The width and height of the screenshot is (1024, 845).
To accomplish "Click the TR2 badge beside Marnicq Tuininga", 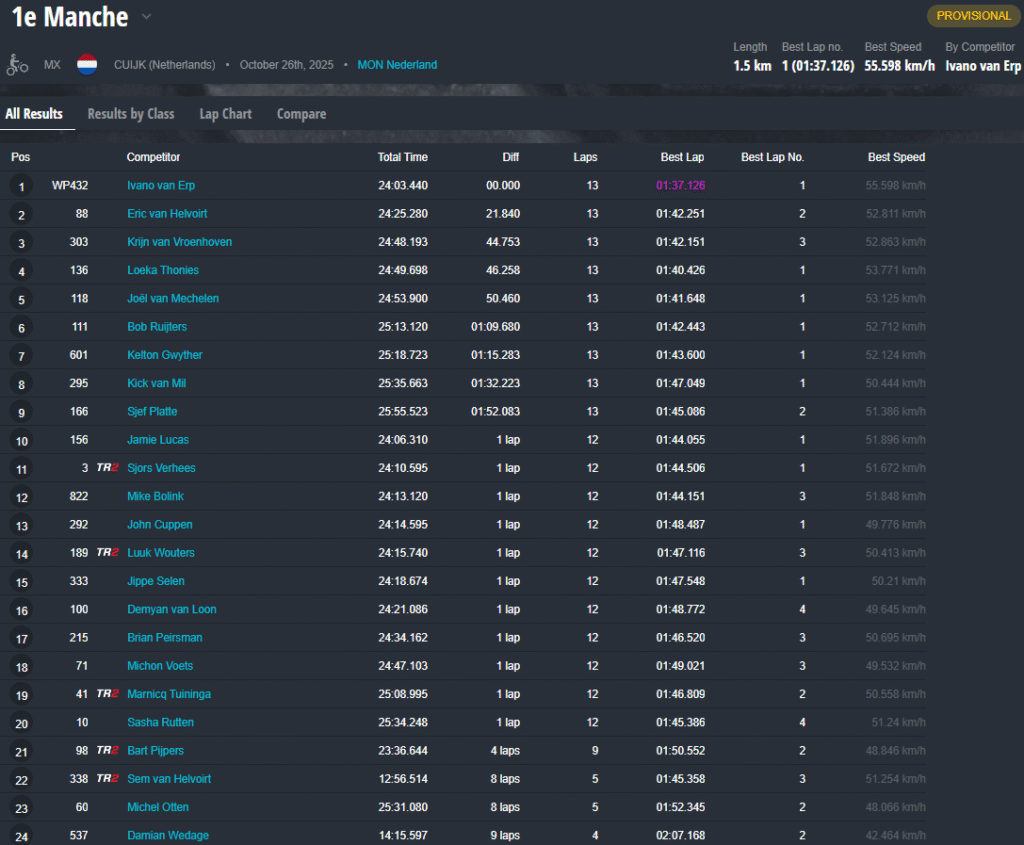I will (107, 694).
